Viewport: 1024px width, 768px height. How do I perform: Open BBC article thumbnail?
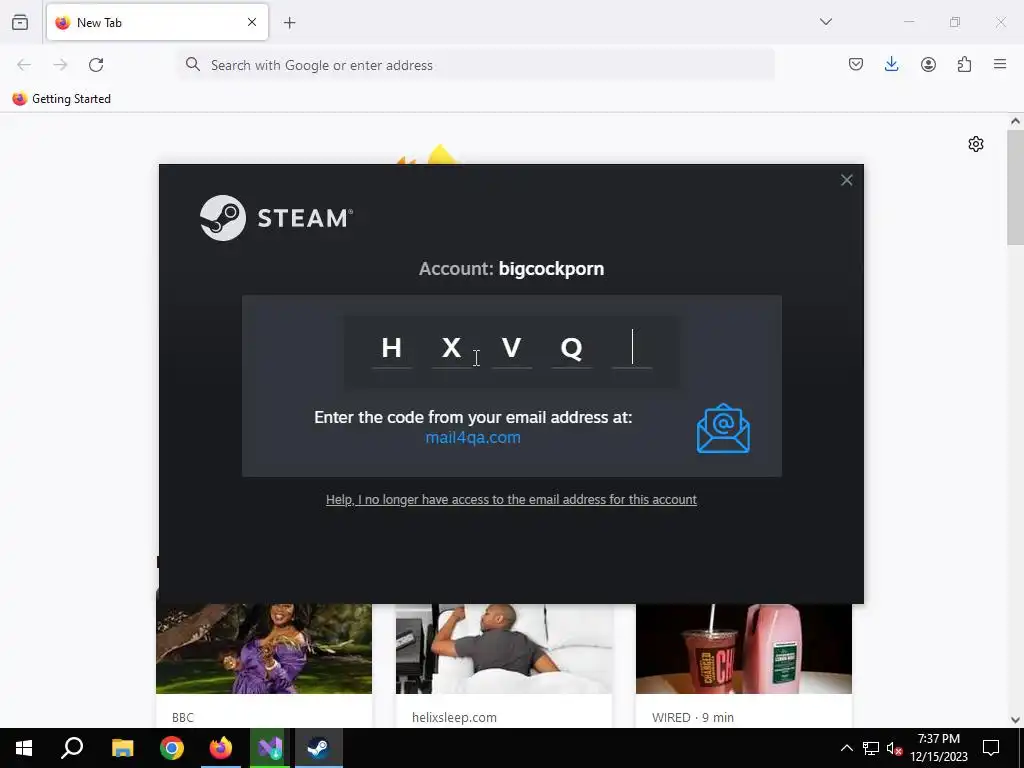click(264, 648)
